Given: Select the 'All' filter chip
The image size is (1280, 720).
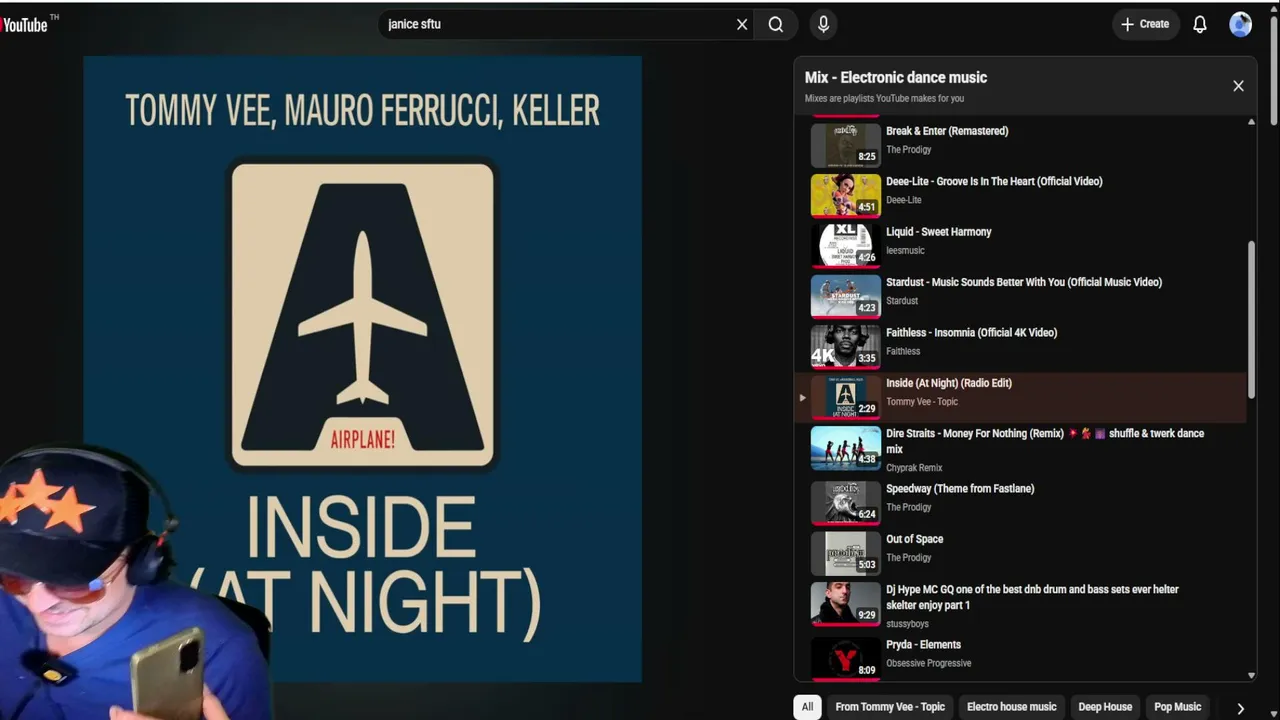Looking at the screenshot, I should pyautogui.click(x=807, y=707).
